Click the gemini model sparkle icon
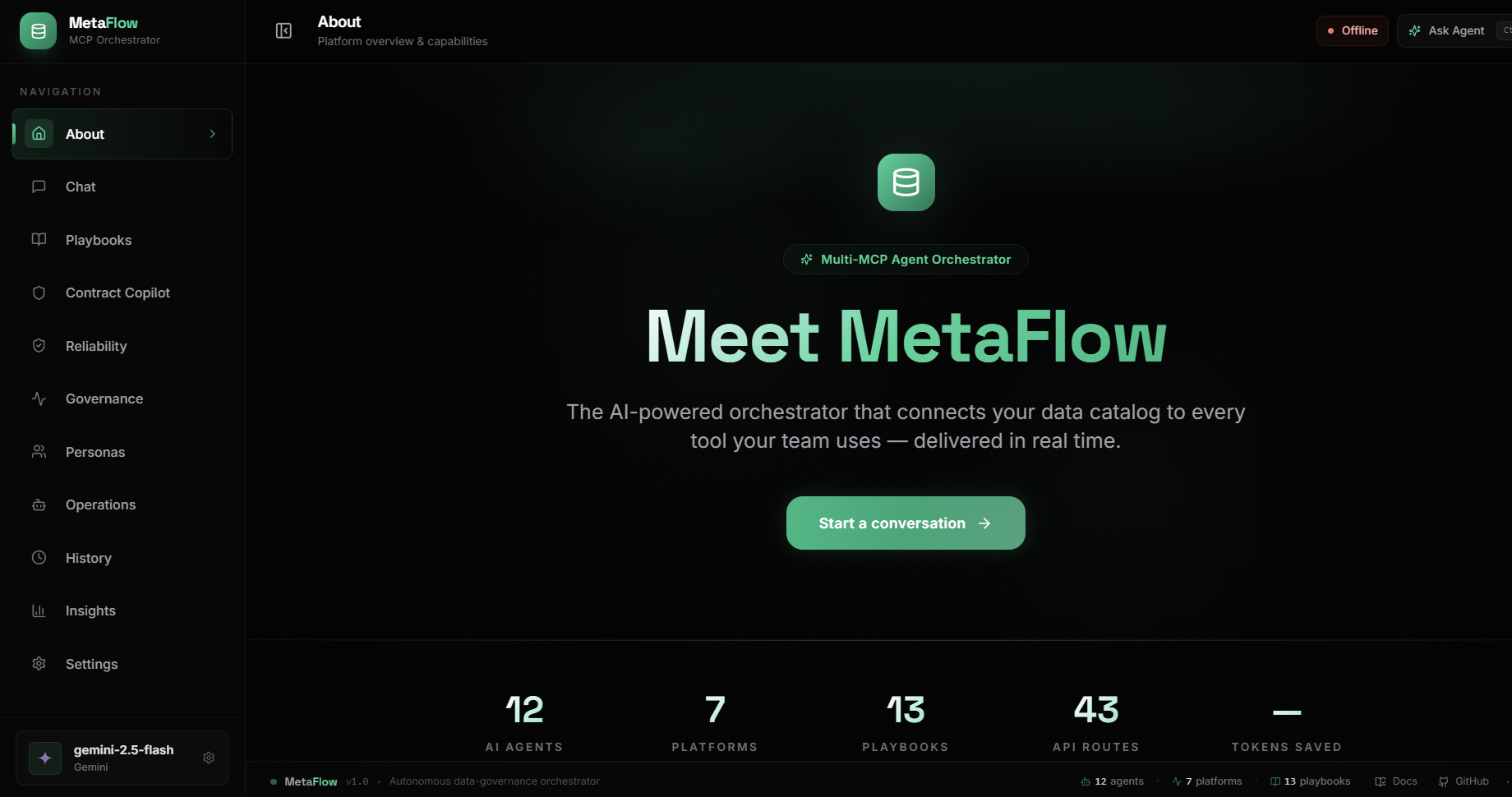Screen dimensions: 1512x797 [45, 758]
